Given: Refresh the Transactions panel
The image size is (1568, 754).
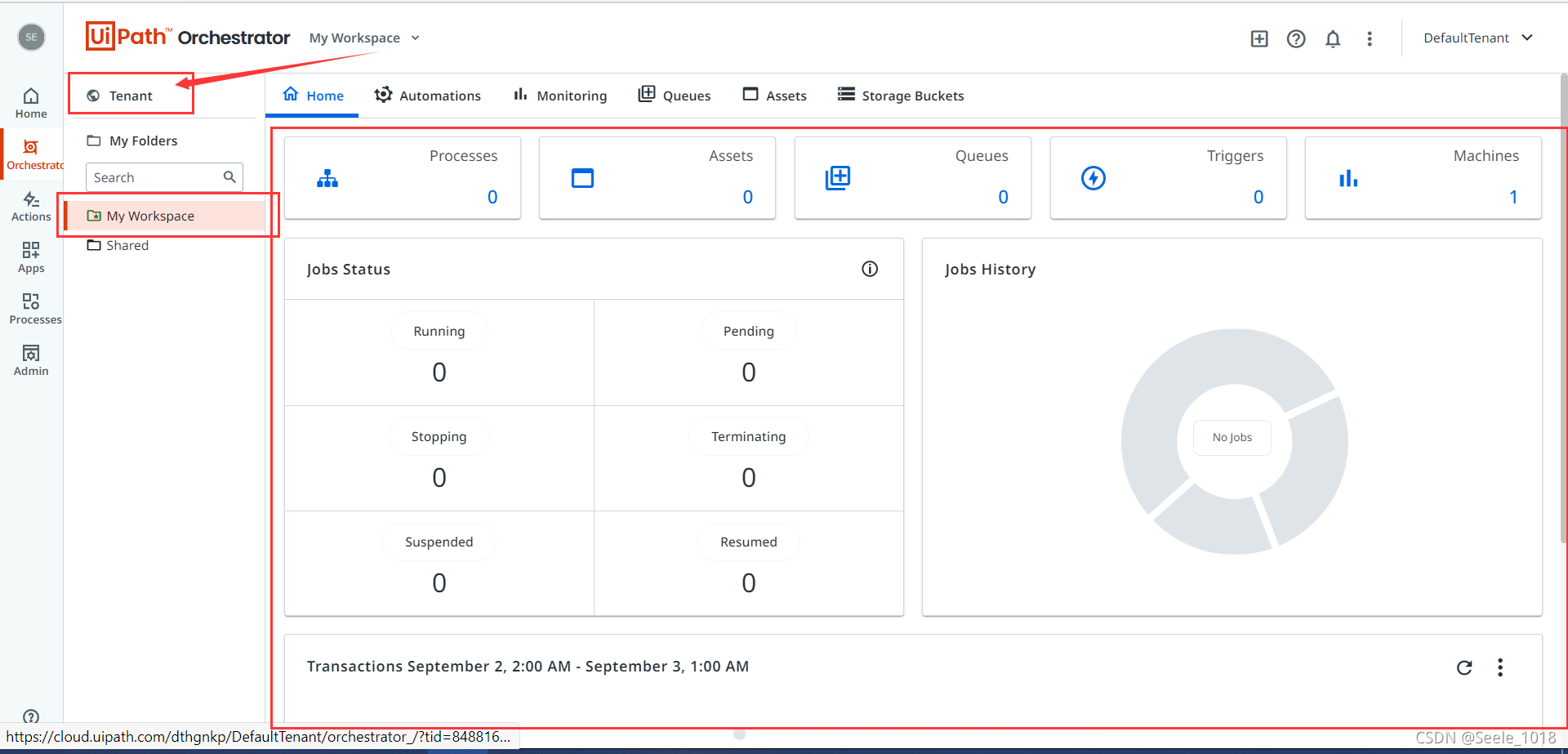Looking at the screenshot, I should pyautogui.click(x=1464, y=667).
